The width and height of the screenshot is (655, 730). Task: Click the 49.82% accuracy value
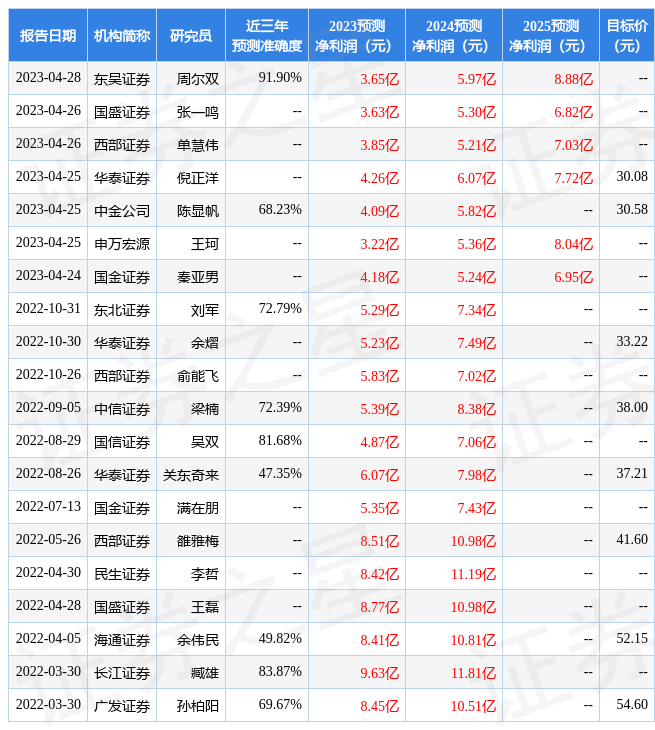(280, 639)
